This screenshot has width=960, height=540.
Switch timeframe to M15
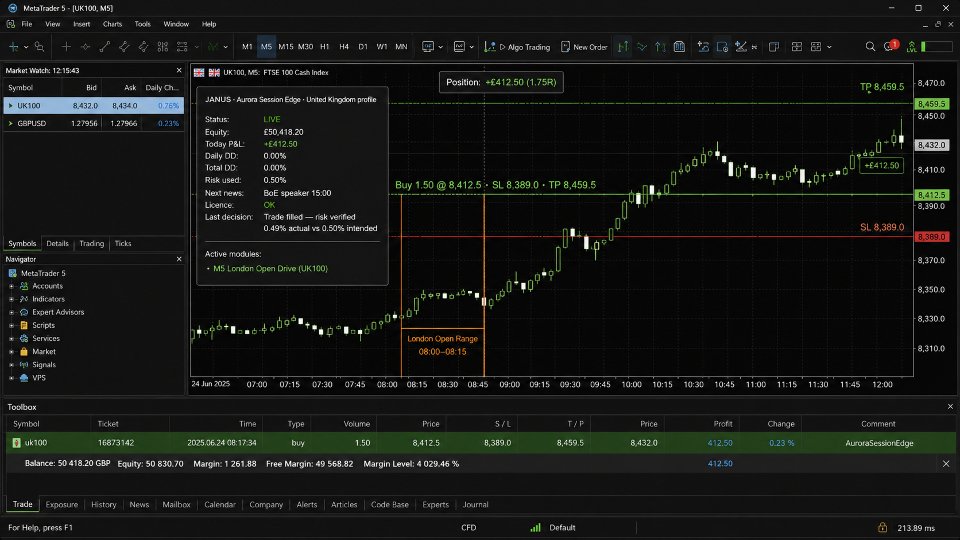[286, 47]
